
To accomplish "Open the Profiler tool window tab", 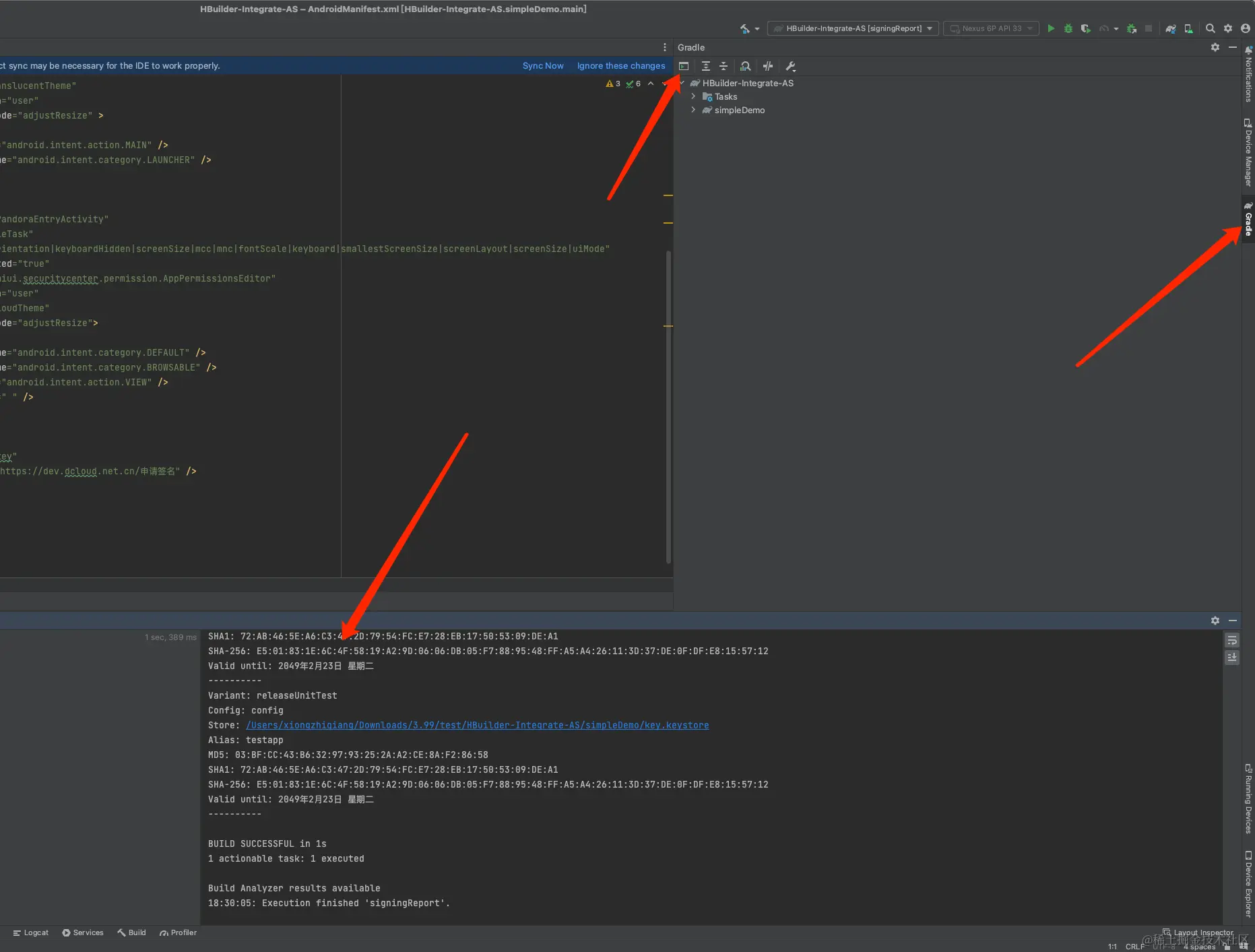I will click(x=179, y=932).
